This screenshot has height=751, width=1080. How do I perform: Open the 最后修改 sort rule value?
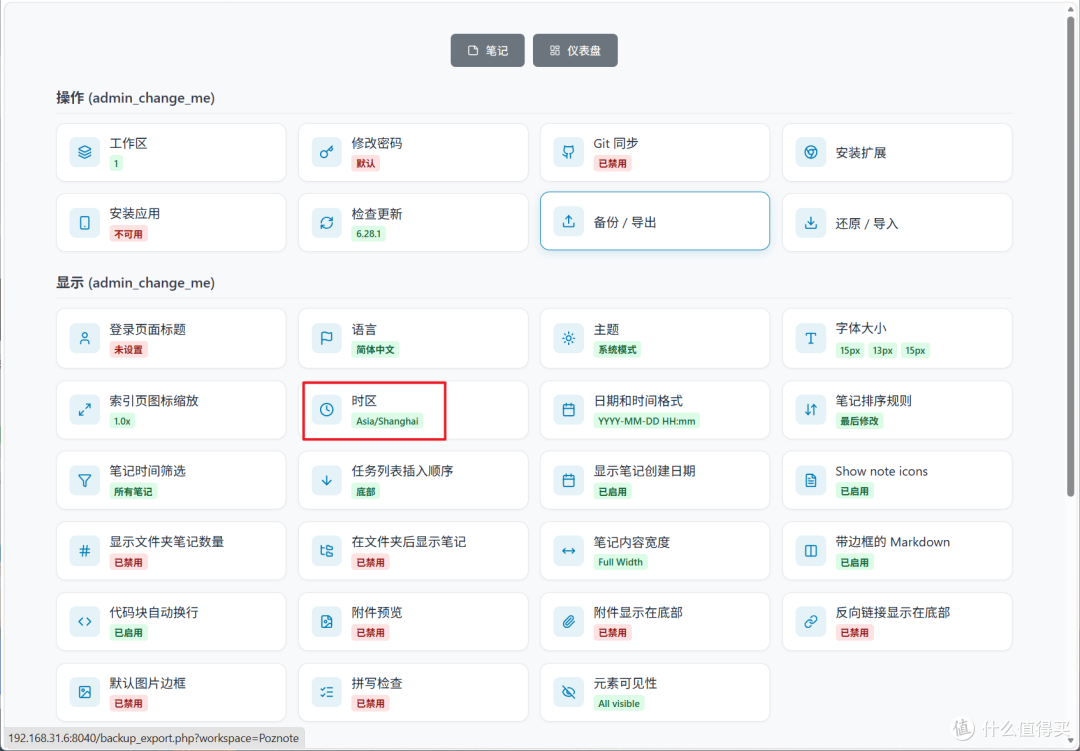tap(860, 421)
